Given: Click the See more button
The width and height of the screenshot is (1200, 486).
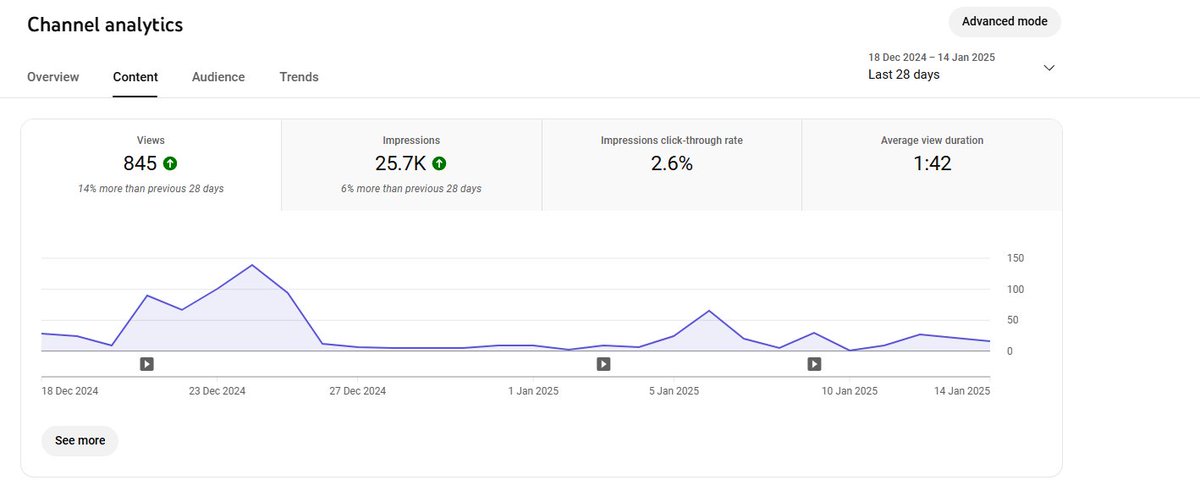Looking at the screenshot, I should click(x=80, y=441).
